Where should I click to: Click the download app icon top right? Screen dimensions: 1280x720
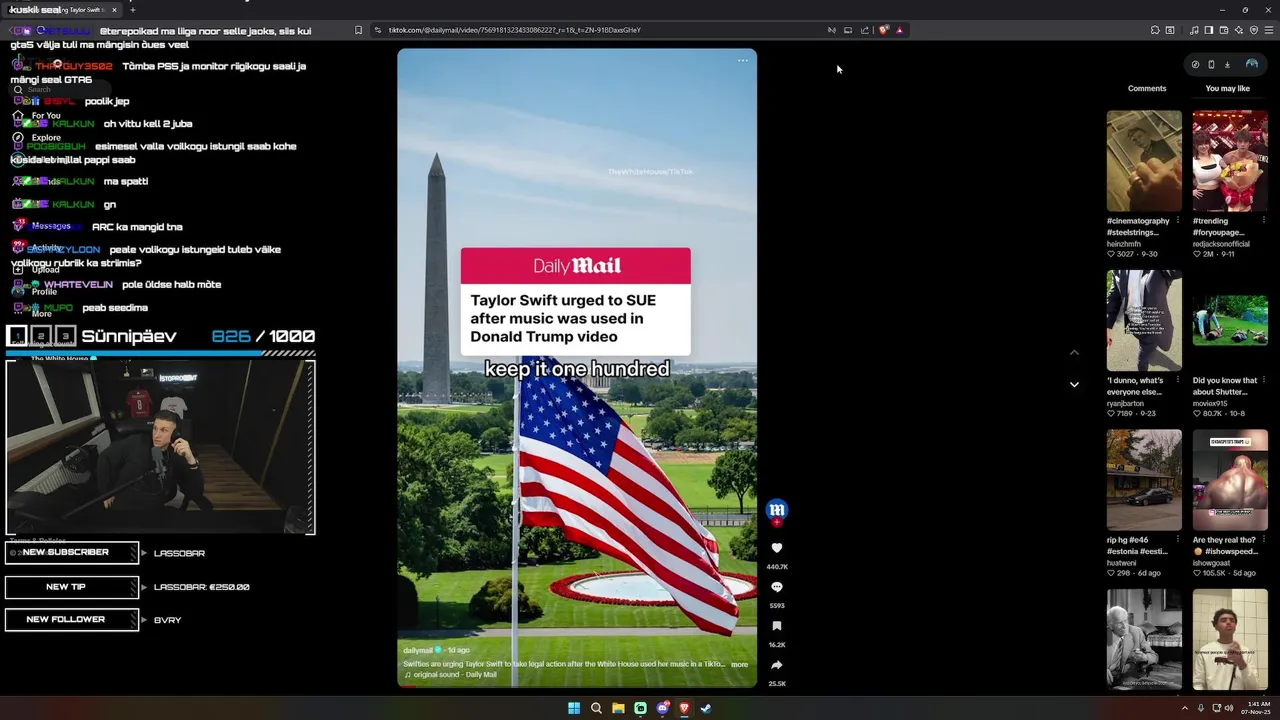1227,64
